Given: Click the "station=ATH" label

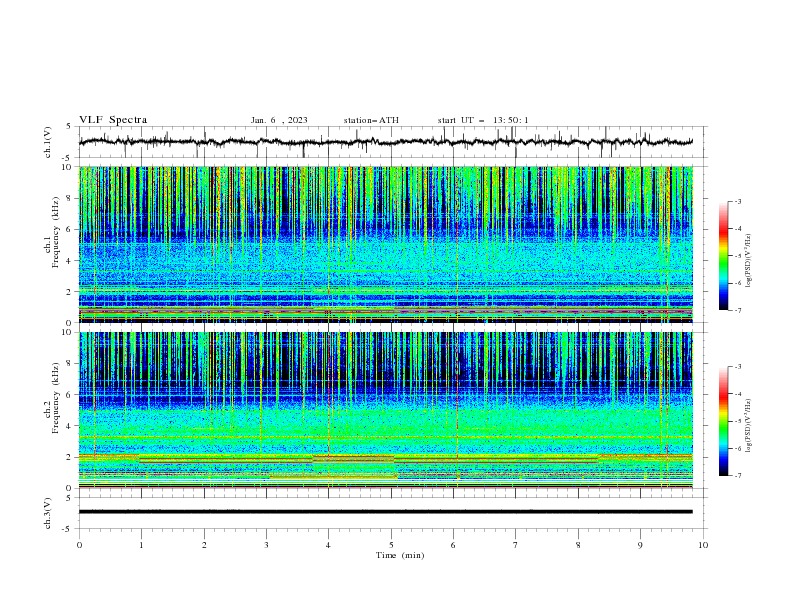Looking at the screenshot, I should 371,120.
